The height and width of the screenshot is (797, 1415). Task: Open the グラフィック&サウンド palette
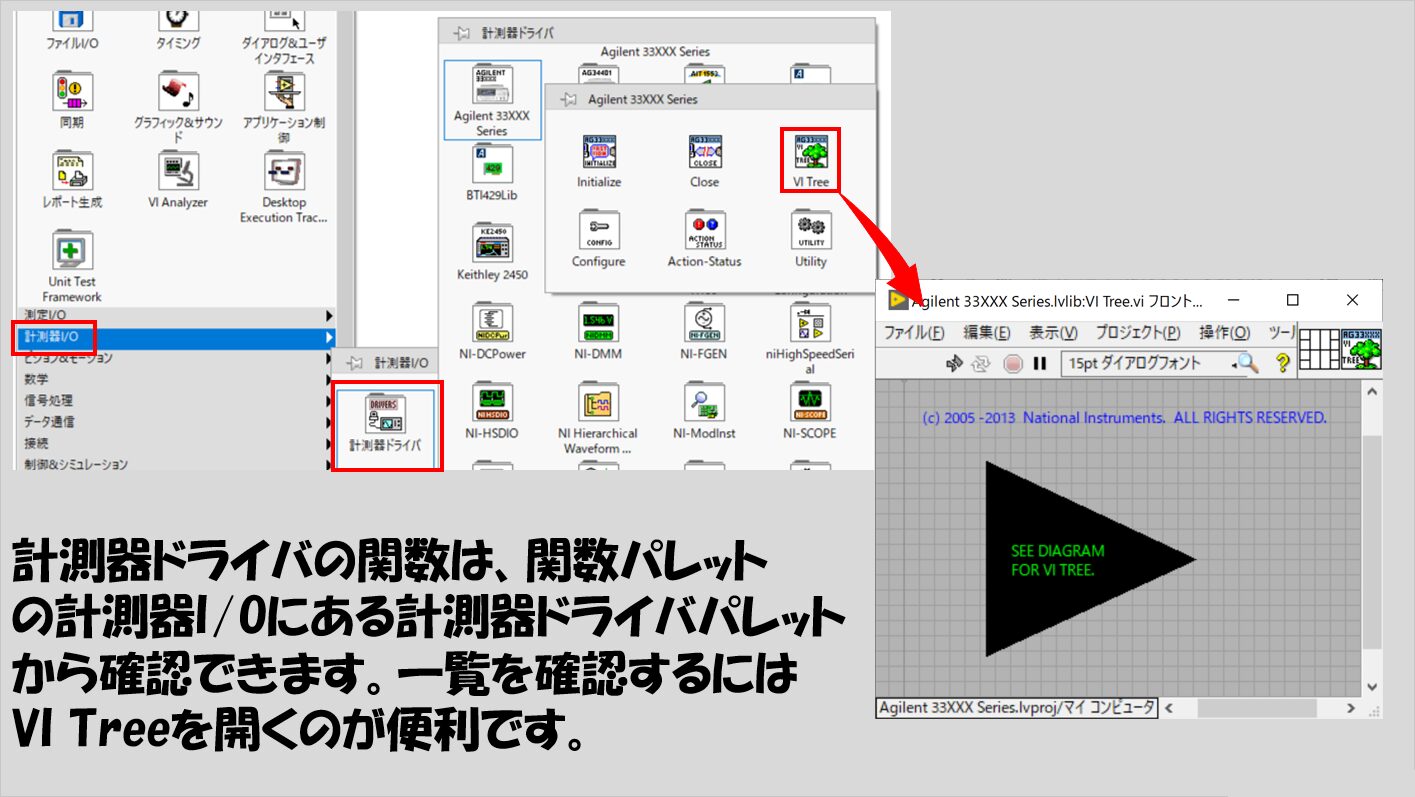pos(178,92)
